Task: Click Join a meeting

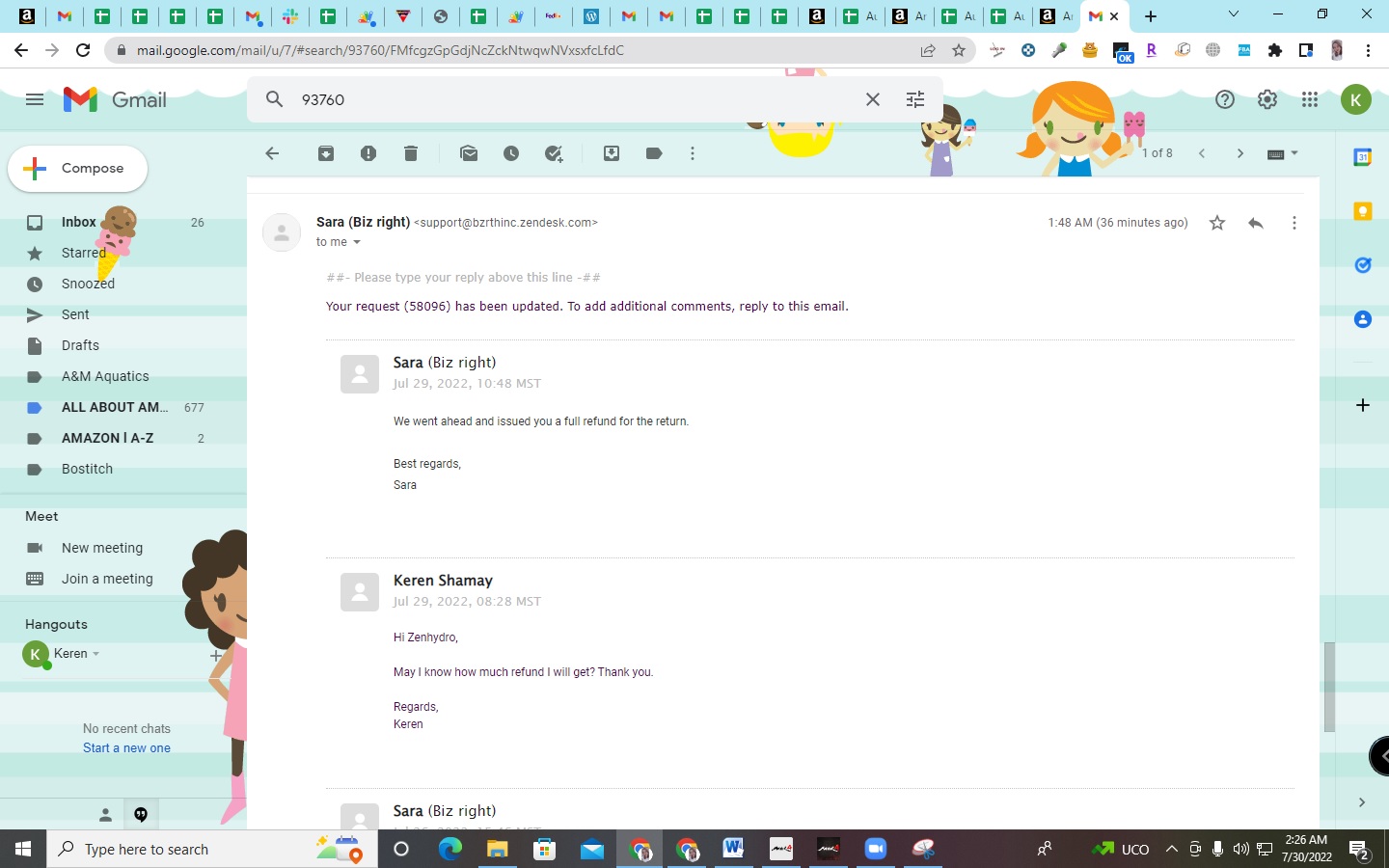Action: [106, 579]
